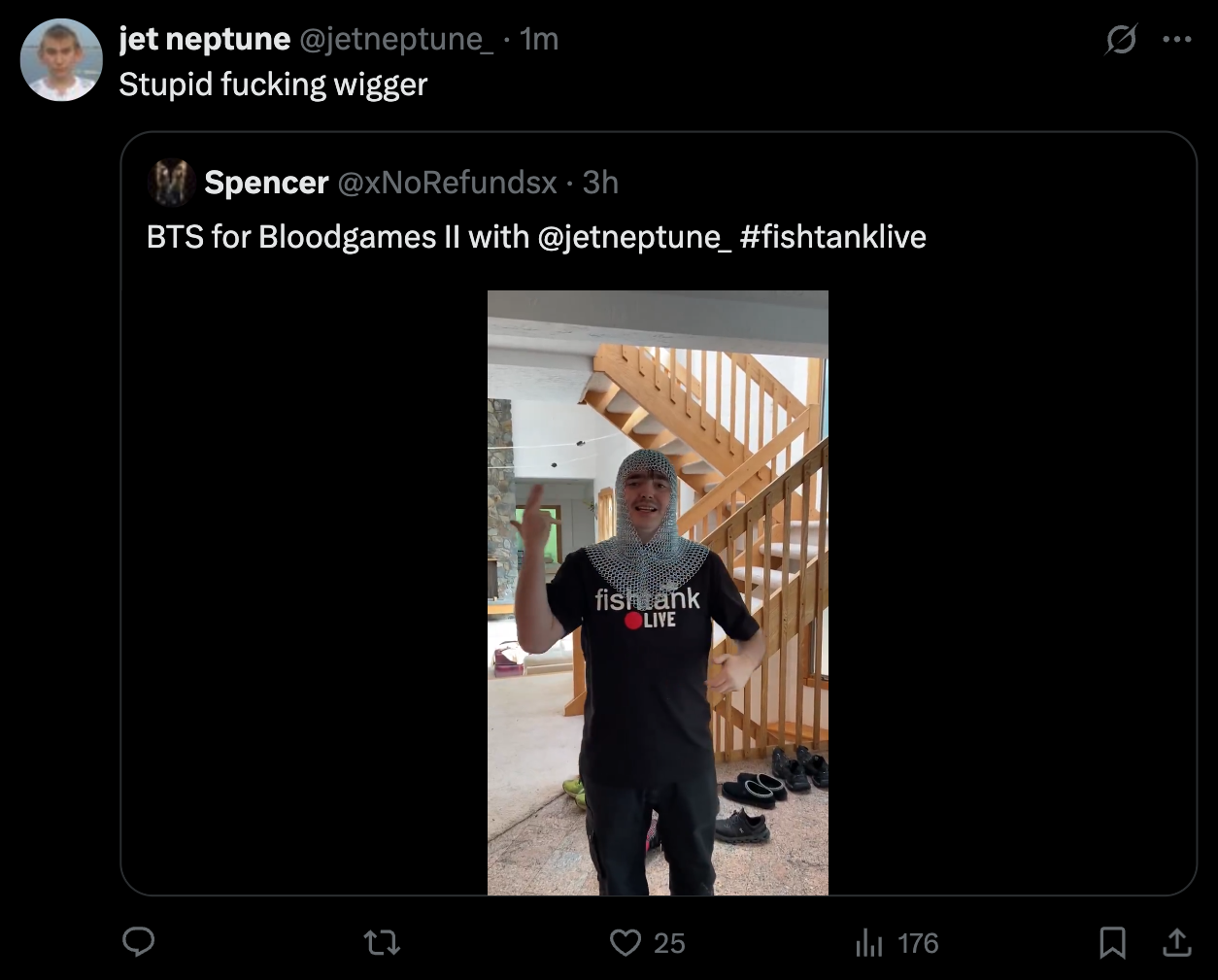This screenshot has width=1218, height=980.
Task: Click the @jetneptune_ mention in quoted tweet
Action: tap(633, 237)
